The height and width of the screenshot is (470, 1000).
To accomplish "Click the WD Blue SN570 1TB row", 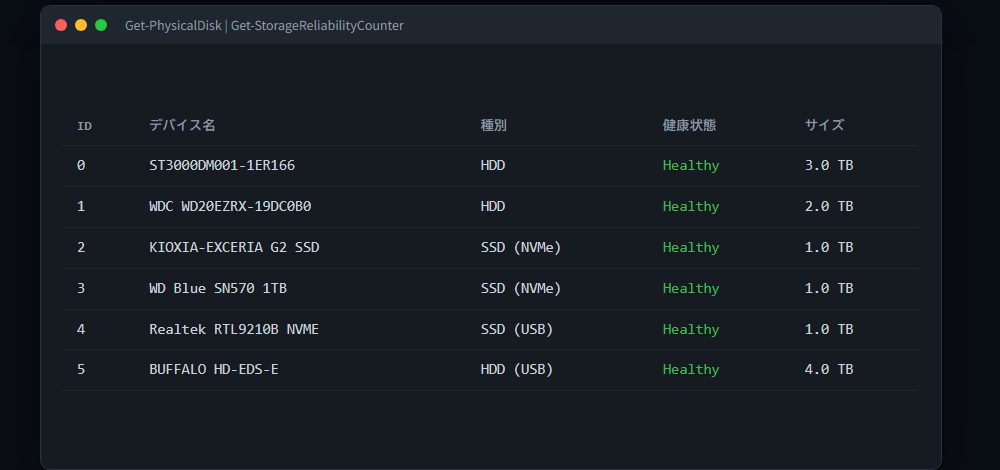I will (x=491, y=288).
